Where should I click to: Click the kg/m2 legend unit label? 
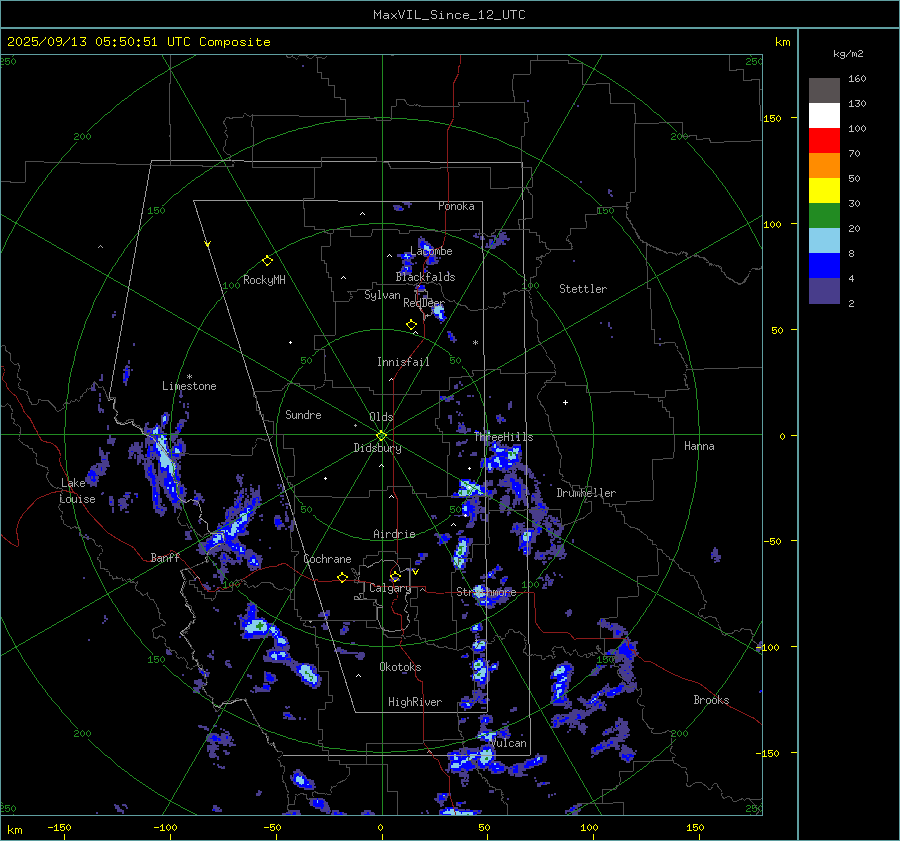pyautogui.click(x=848, y=54)
